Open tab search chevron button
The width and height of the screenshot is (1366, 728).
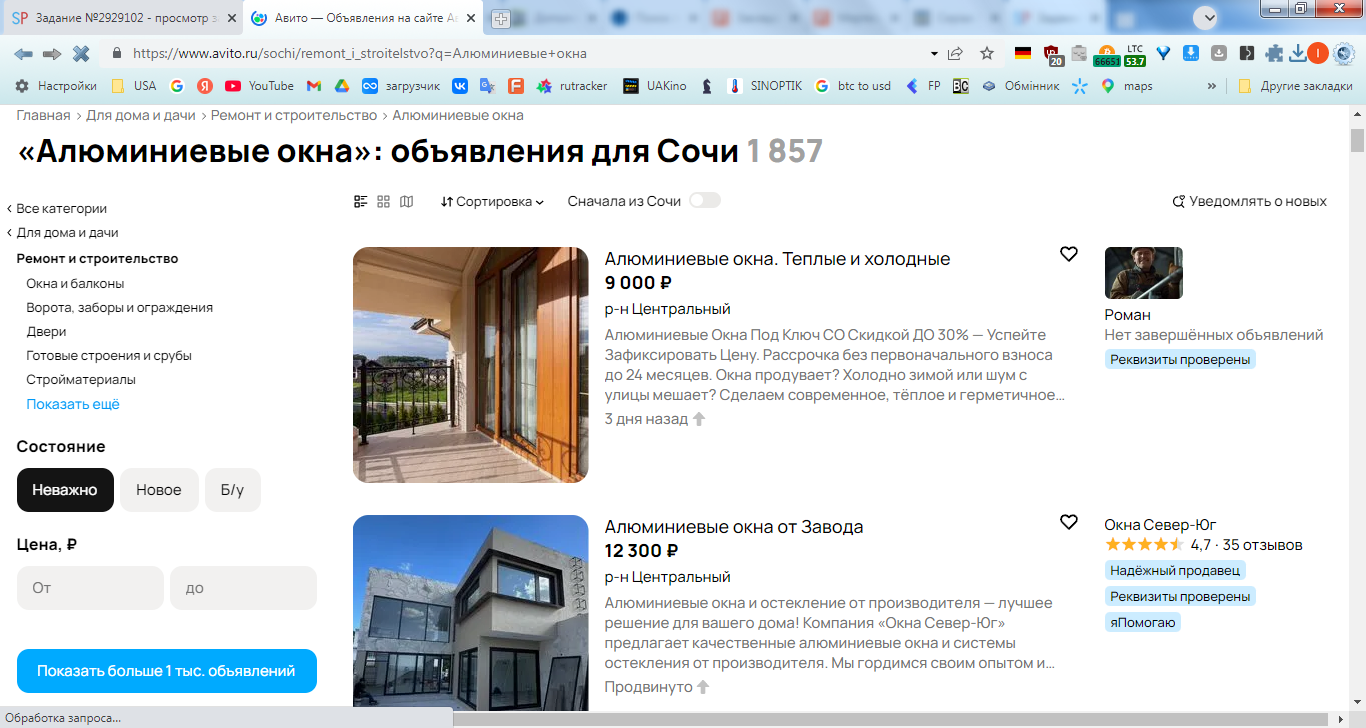coord(1208,17)
